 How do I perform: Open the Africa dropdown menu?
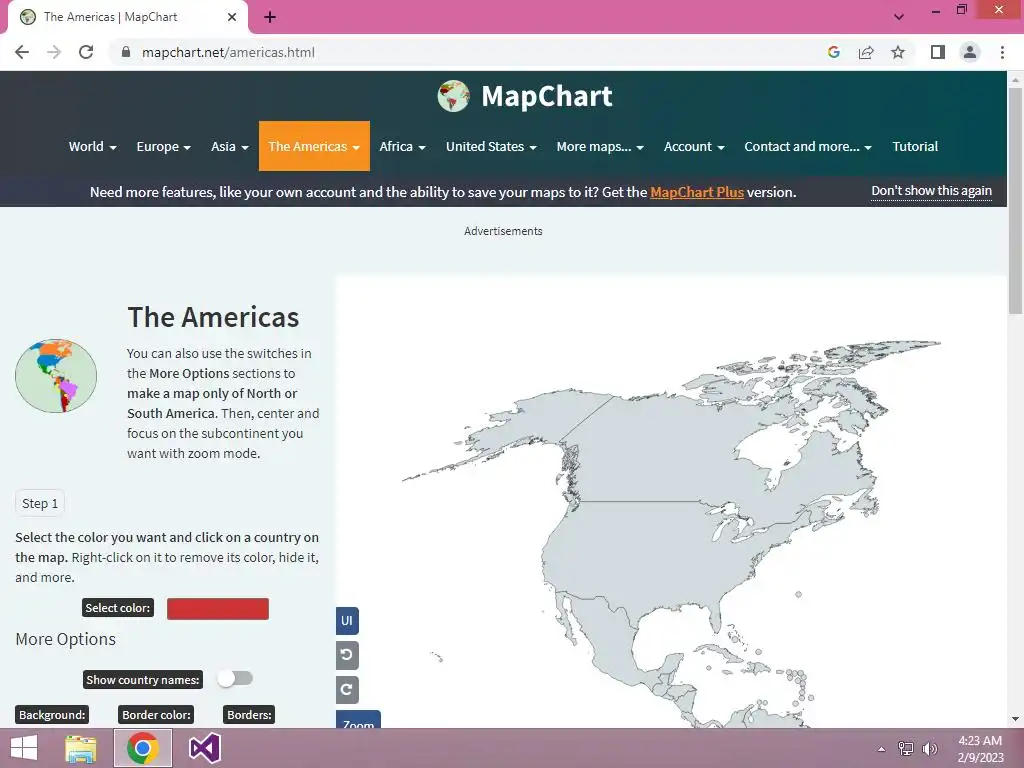tap(402, 146)
